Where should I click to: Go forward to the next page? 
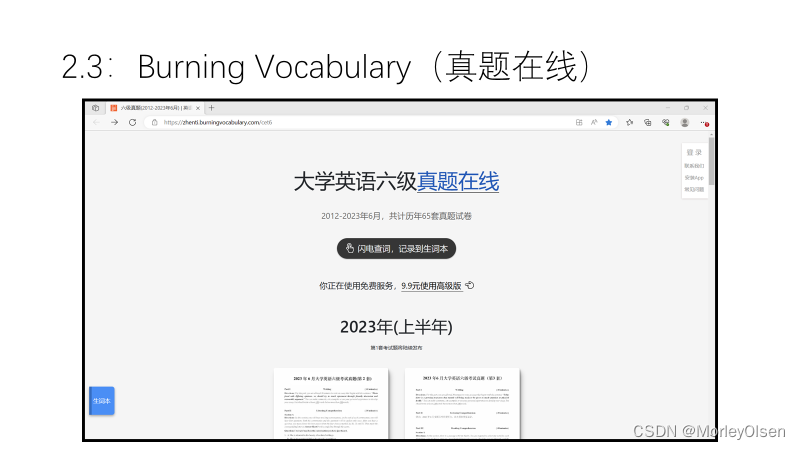click(114, 122)
